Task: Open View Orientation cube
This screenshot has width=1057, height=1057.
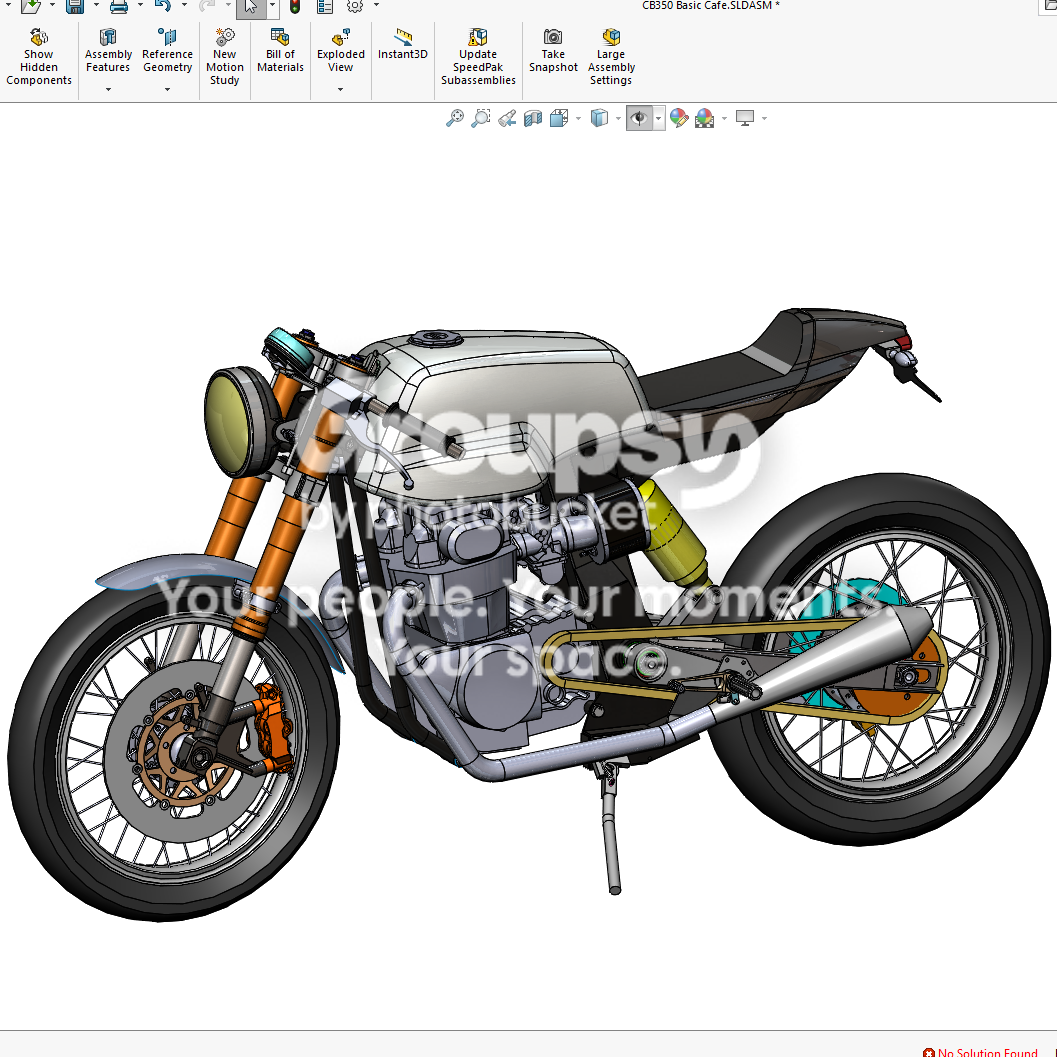Action: pyautogui.click(x=558, y=118)
